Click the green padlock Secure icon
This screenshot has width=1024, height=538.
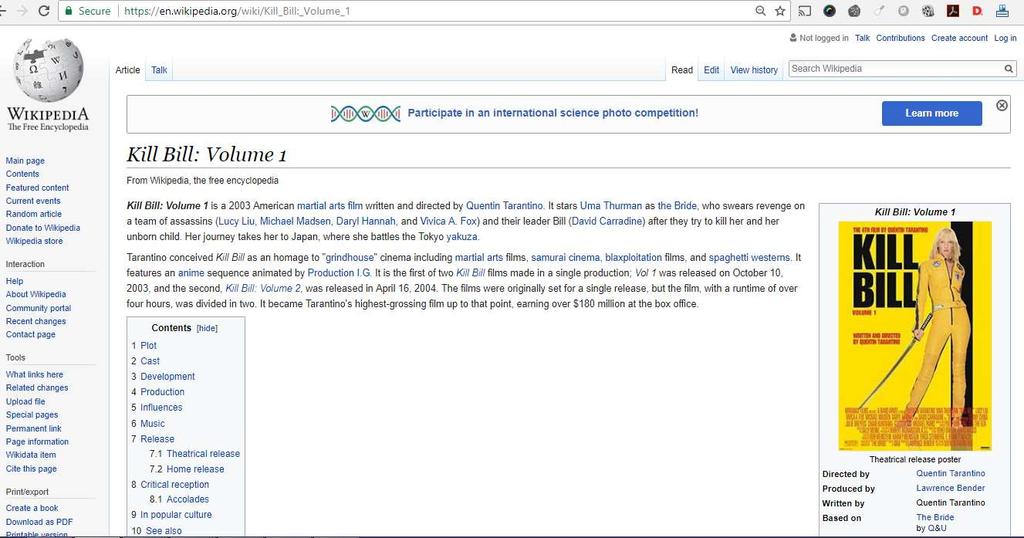click(x=69, y=10)
